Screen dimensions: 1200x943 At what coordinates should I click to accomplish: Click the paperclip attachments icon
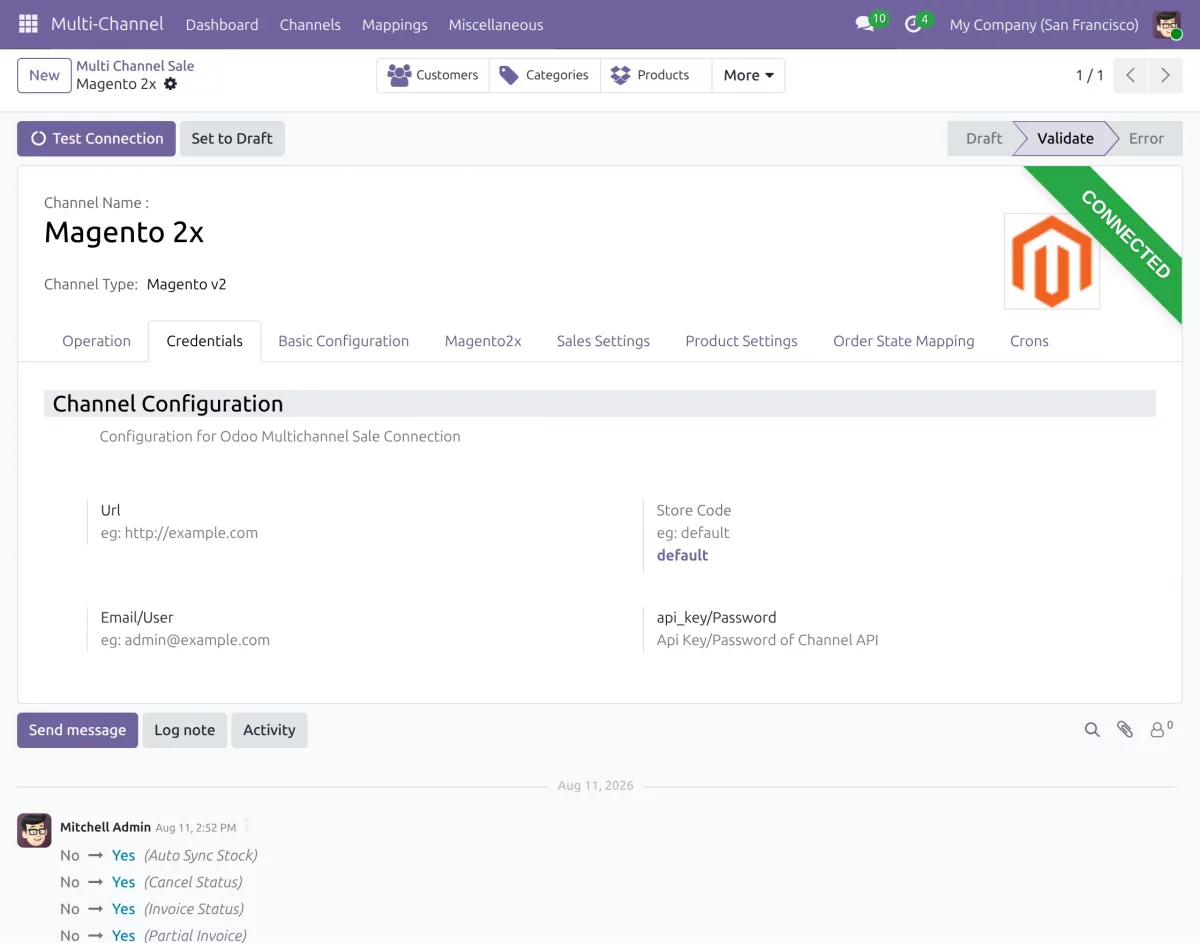tap(1125, 730)
